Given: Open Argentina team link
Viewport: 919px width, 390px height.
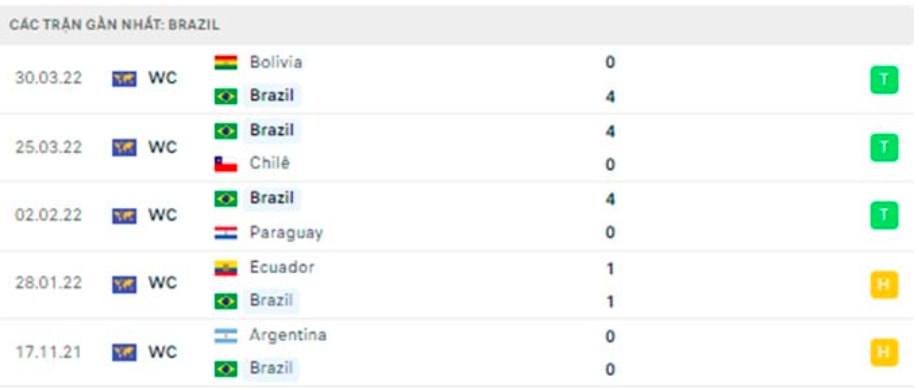Looking at the screenshot, I should pos(288,335).
